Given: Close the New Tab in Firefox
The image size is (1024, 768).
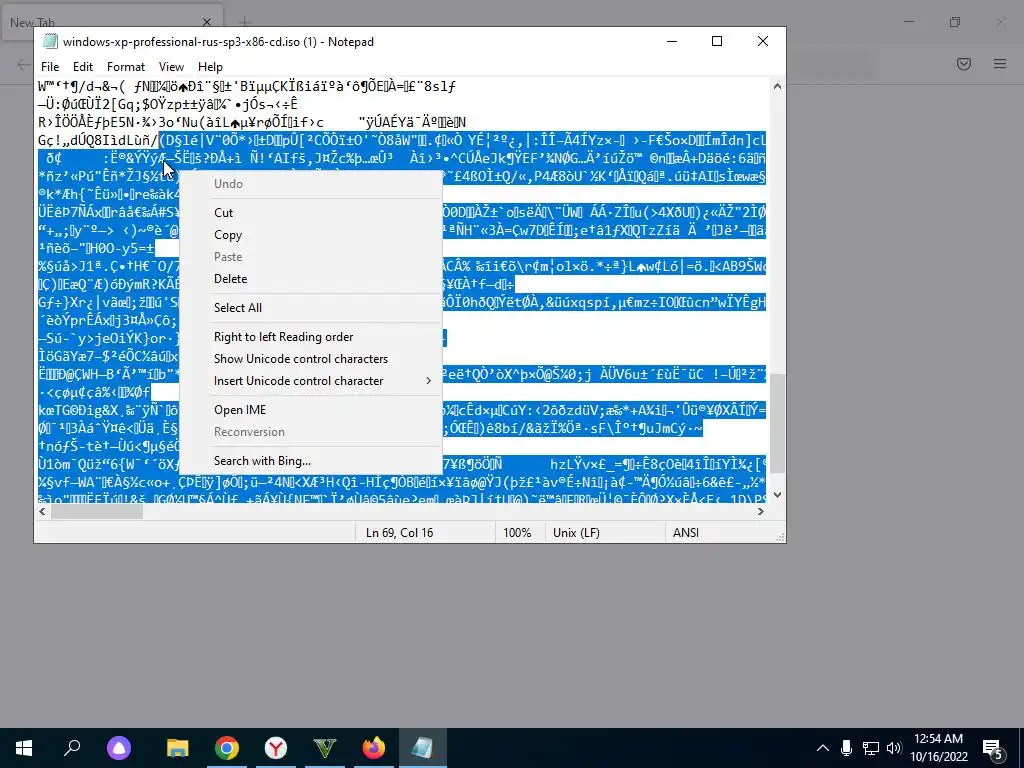Looking at the screenshot, I should [x=207, y=22].
